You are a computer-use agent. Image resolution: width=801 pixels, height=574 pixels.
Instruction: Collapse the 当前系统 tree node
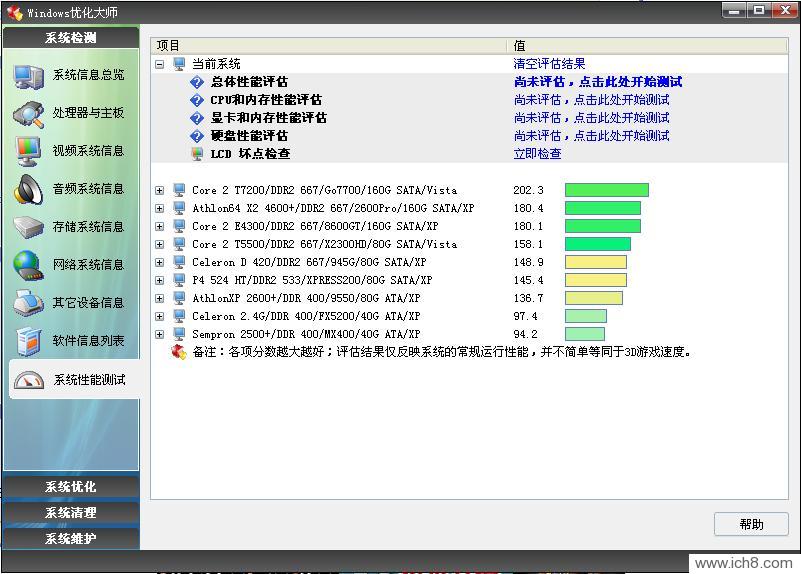pyautogui.click(x=160, y=64)
